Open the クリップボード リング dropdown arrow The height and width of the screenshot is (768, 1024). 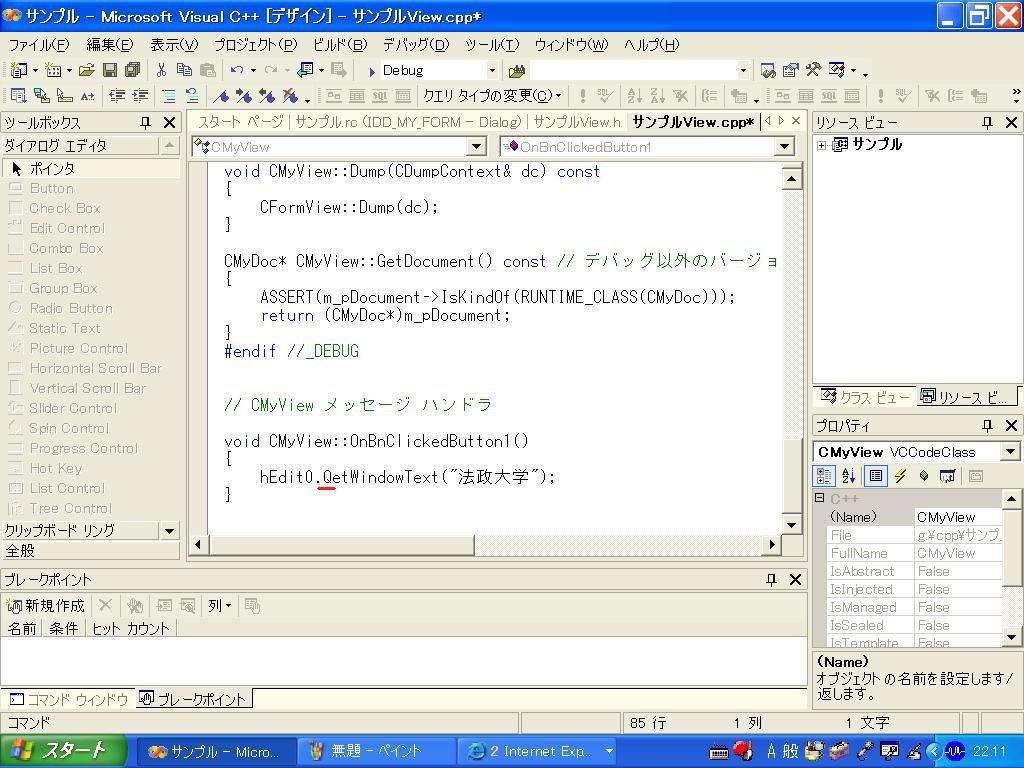(x=169, y=530)
